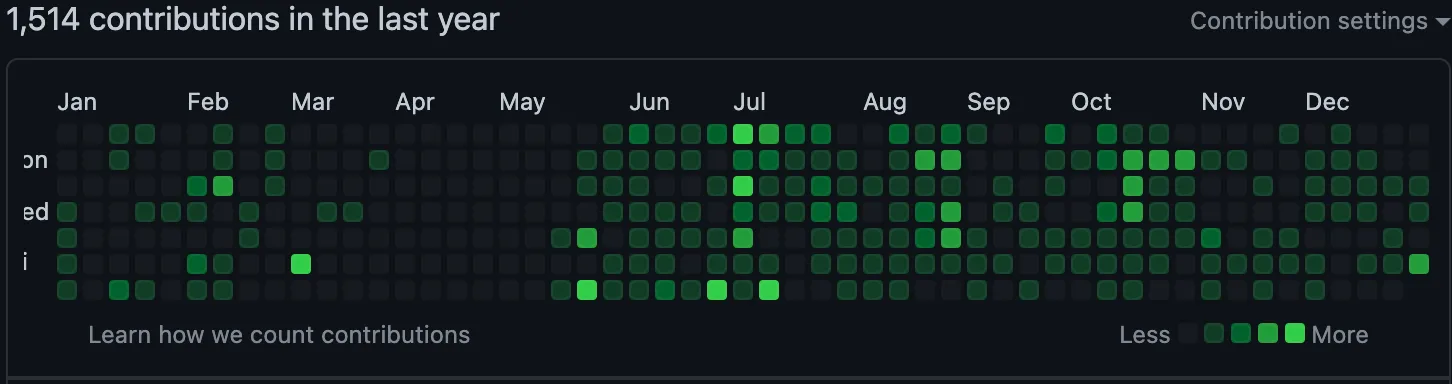Click the brightest Thursday cell in November

[1211, 238]
